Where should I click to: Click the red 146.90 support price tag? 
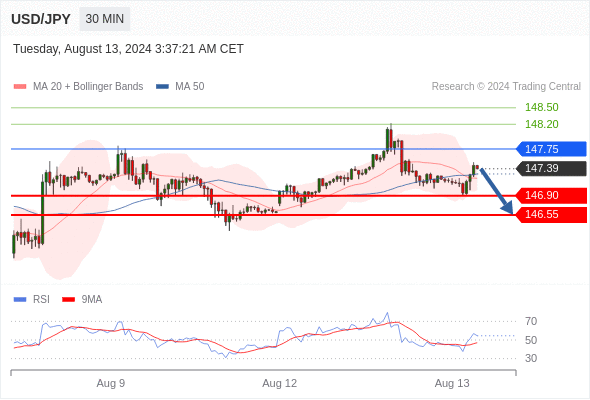click(x=551, y=195)
